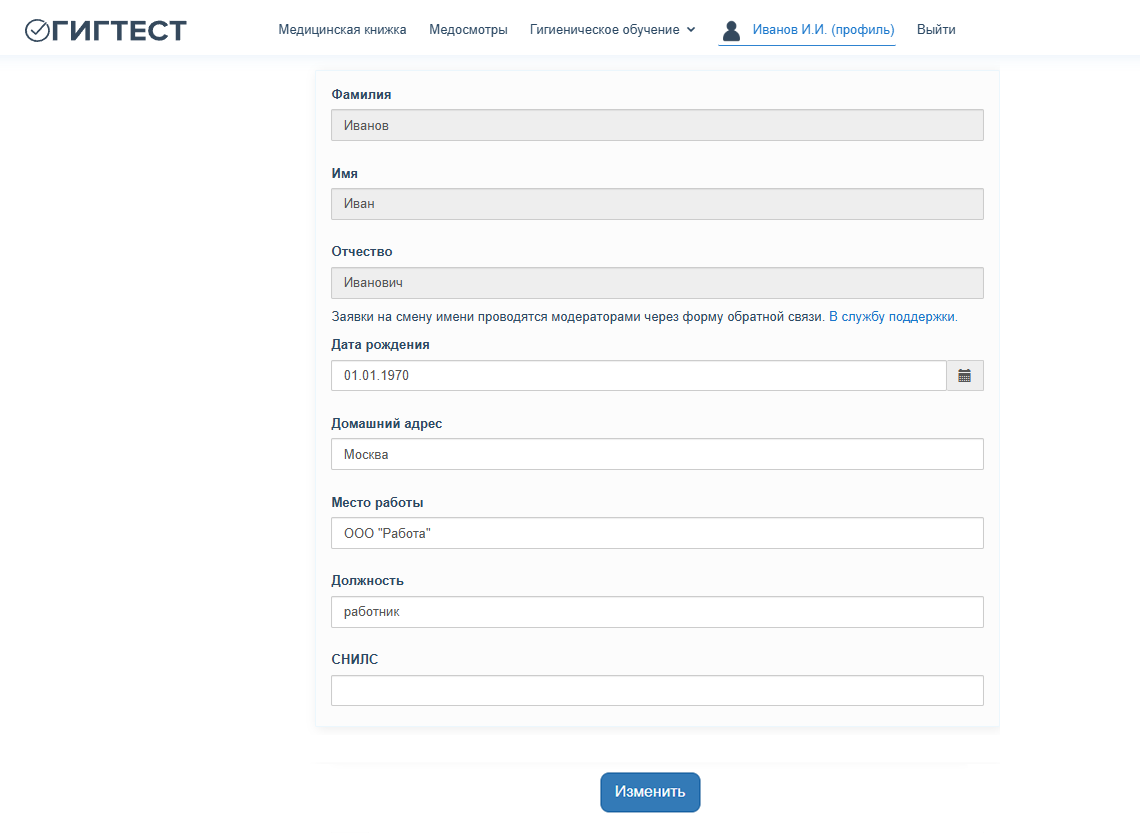Image resolution: width=1140 pixels, height=833 pixels.
Task: Click the Имя field containing Иван
Action: (657, 204)
